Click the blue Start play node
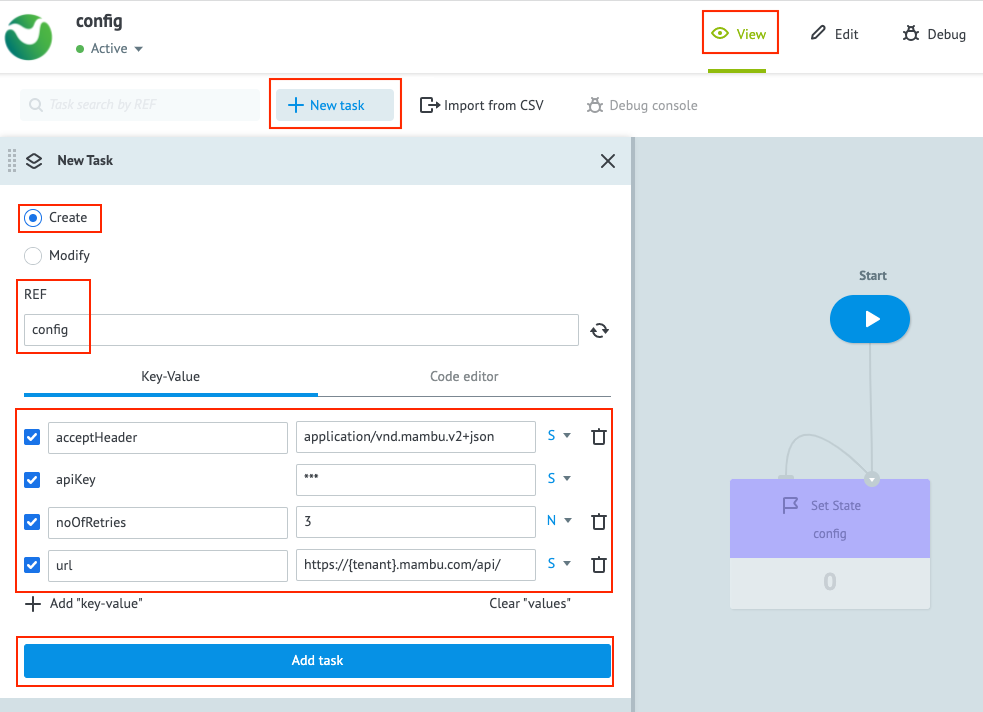The height and width of the screenshot is (712, 983). pyautogui.click(x=870, y=319)
